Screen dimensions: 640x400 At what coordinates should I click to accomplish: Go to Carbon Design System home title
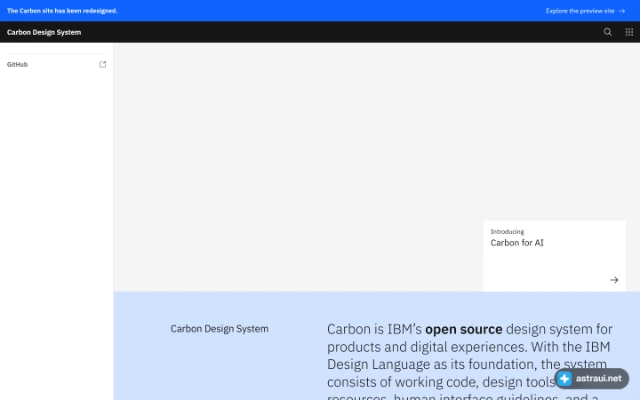click(x=44, y=32)
